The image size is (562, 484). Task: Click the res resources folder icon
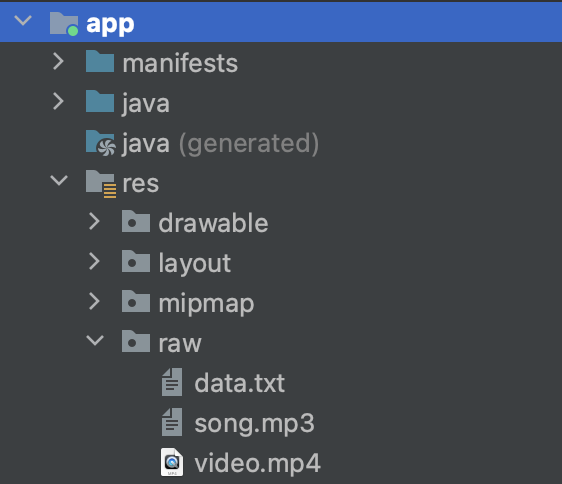(x=101, y=184)
